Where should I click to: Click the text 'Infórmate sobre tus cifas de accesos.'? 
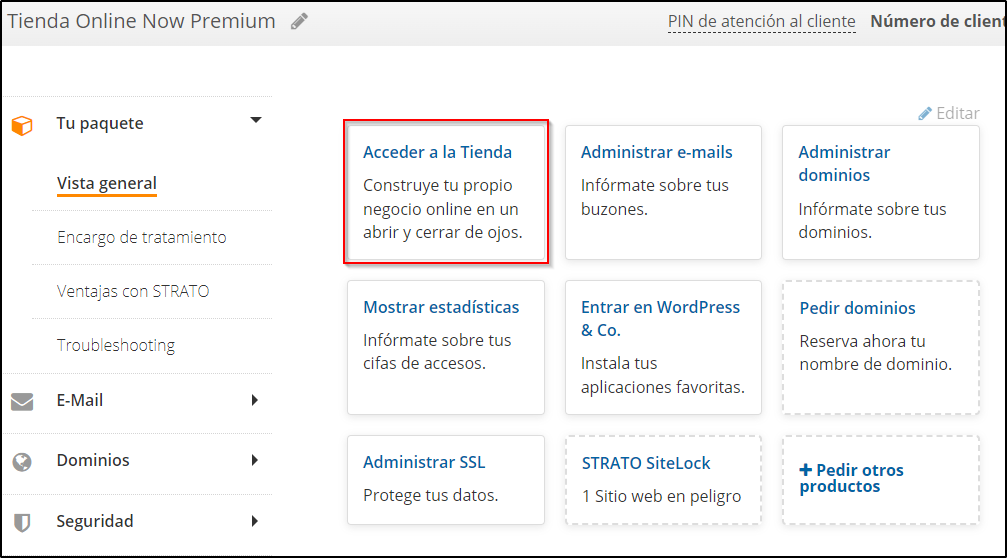[437, 352]
